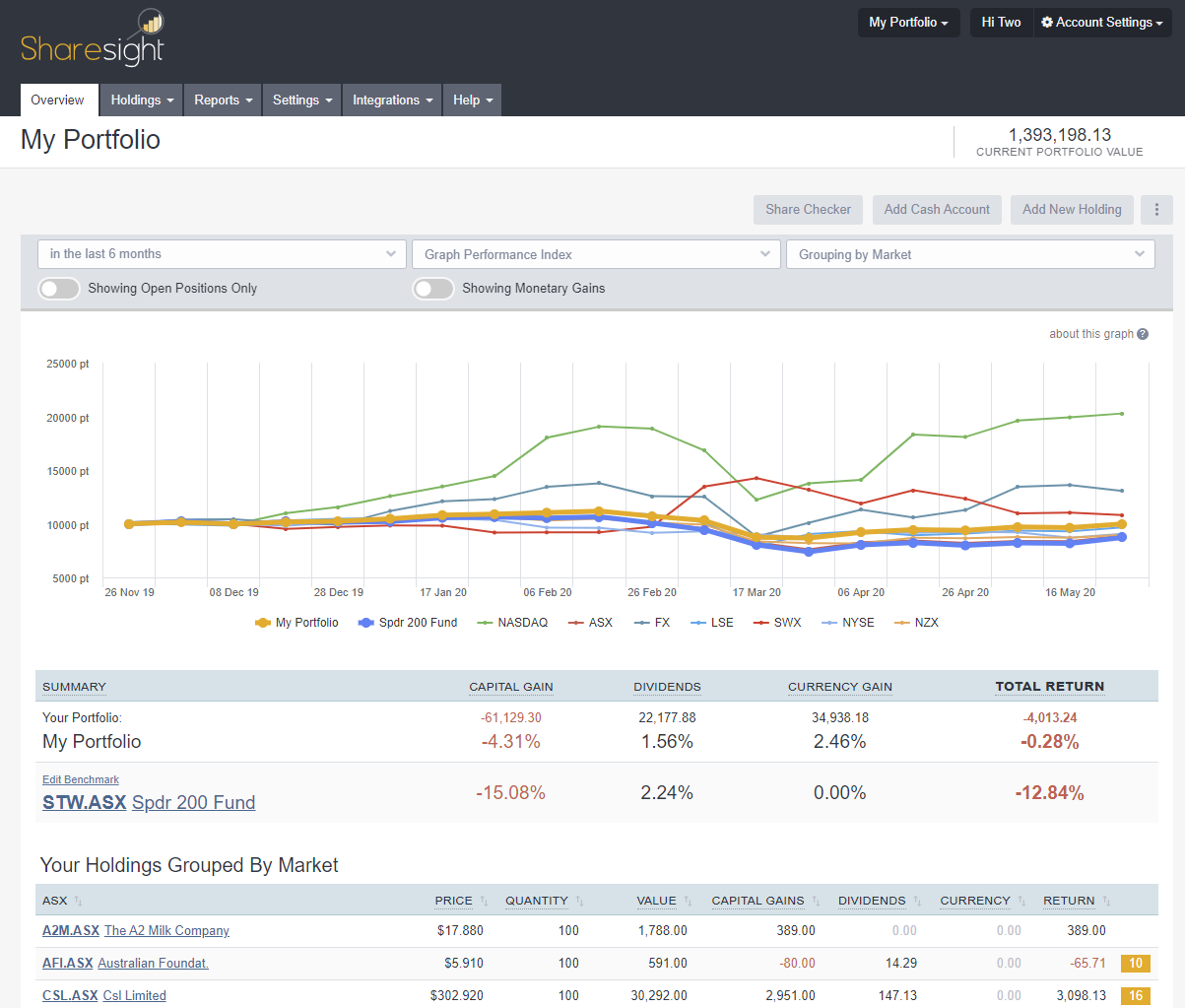Sort holdings using the PRICE column sort icon

pos(483,900)
